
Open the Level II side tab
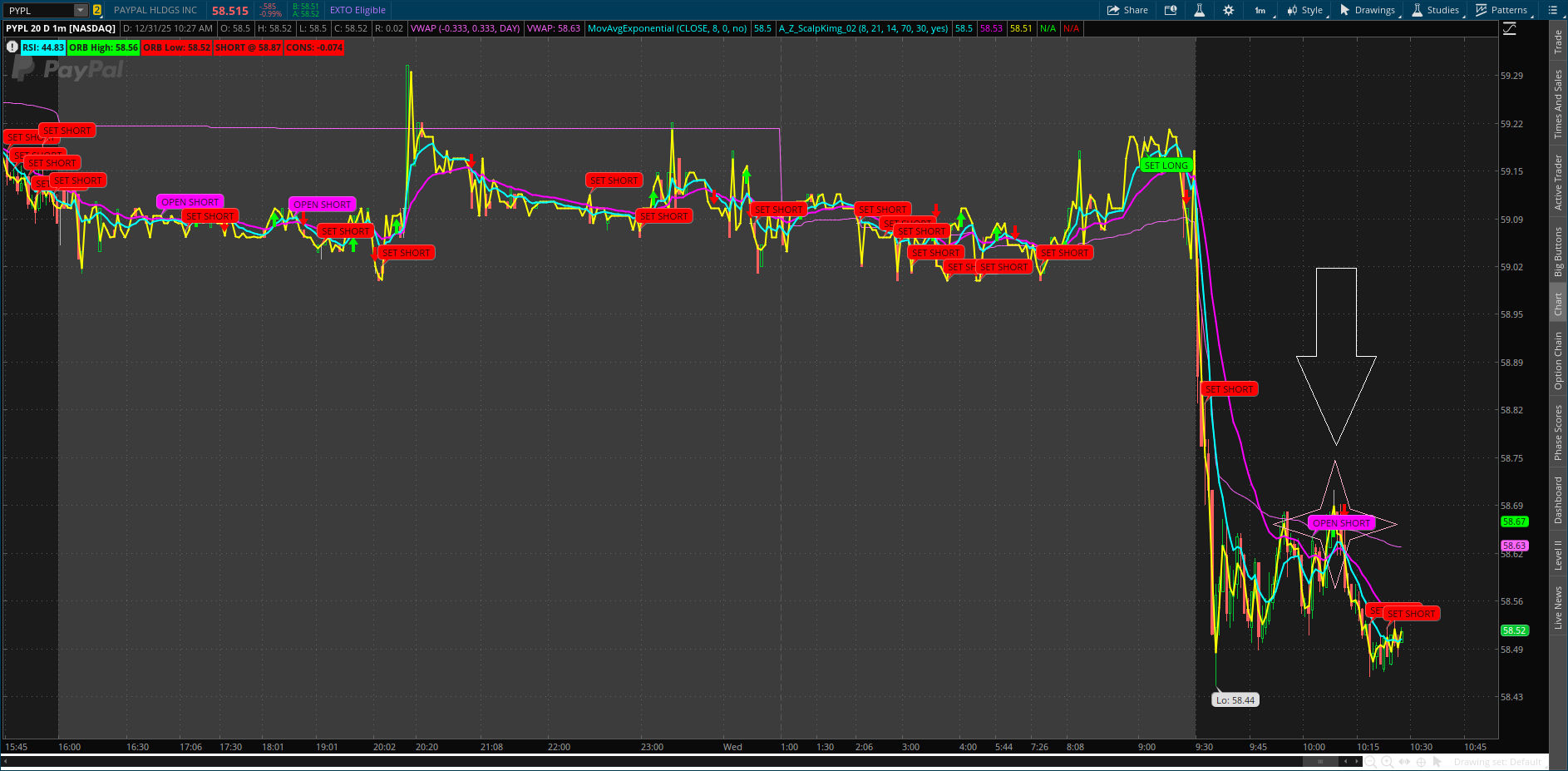coord(1558,555)
